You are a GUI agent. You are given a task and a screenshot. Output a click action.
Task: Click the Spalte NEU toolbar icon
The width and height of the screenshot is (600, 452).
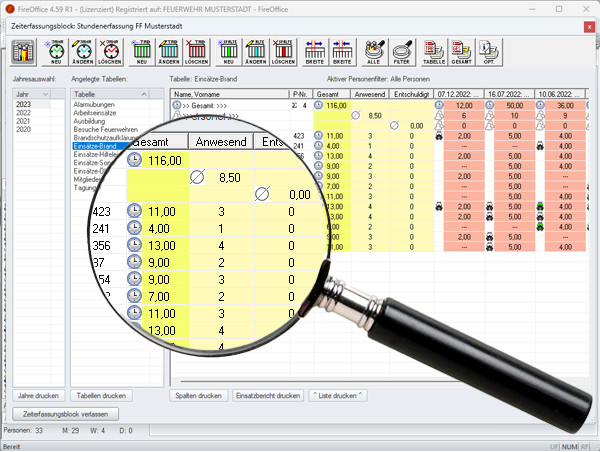pyautogui.click(x=228, y=48)
